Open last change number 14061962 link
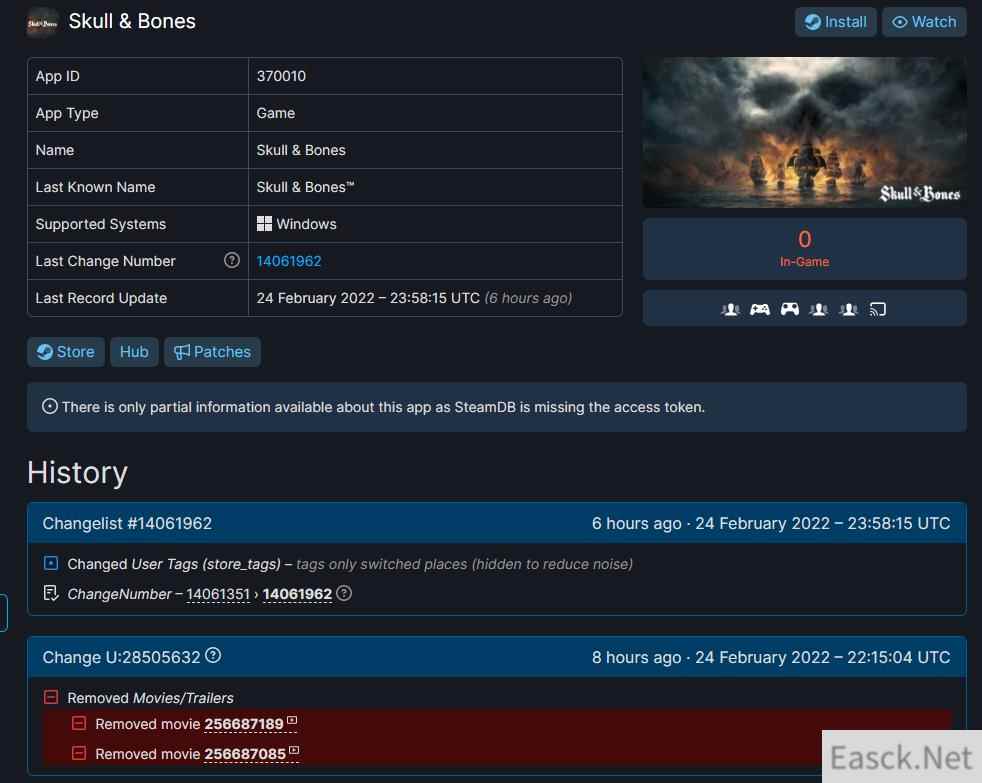982x783 pixels. pos(289,261)
